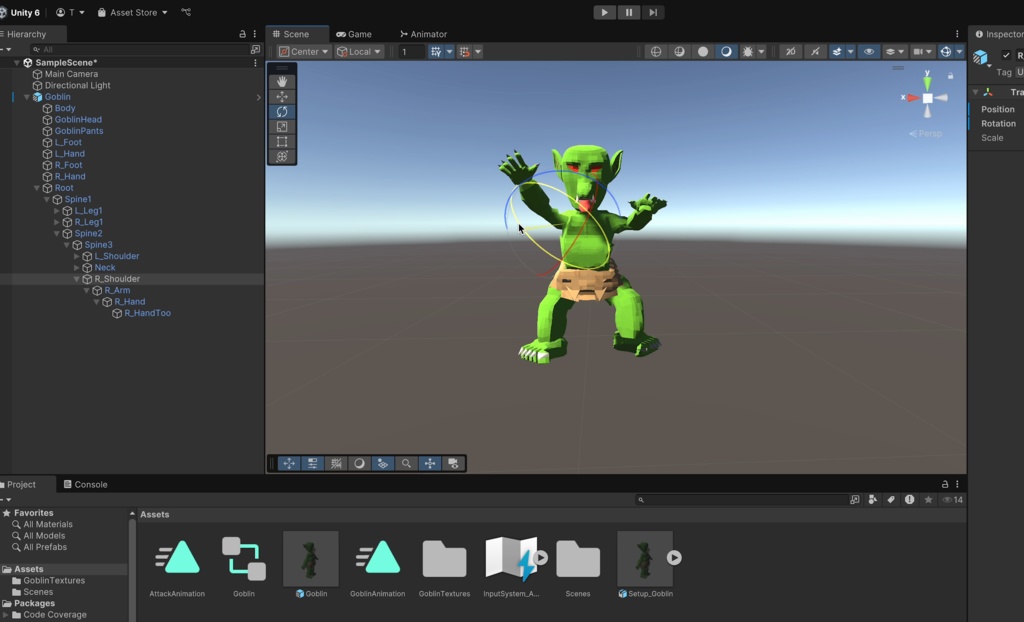Click the camera icon in the bottom overlay toolbar

pos(454,463)
